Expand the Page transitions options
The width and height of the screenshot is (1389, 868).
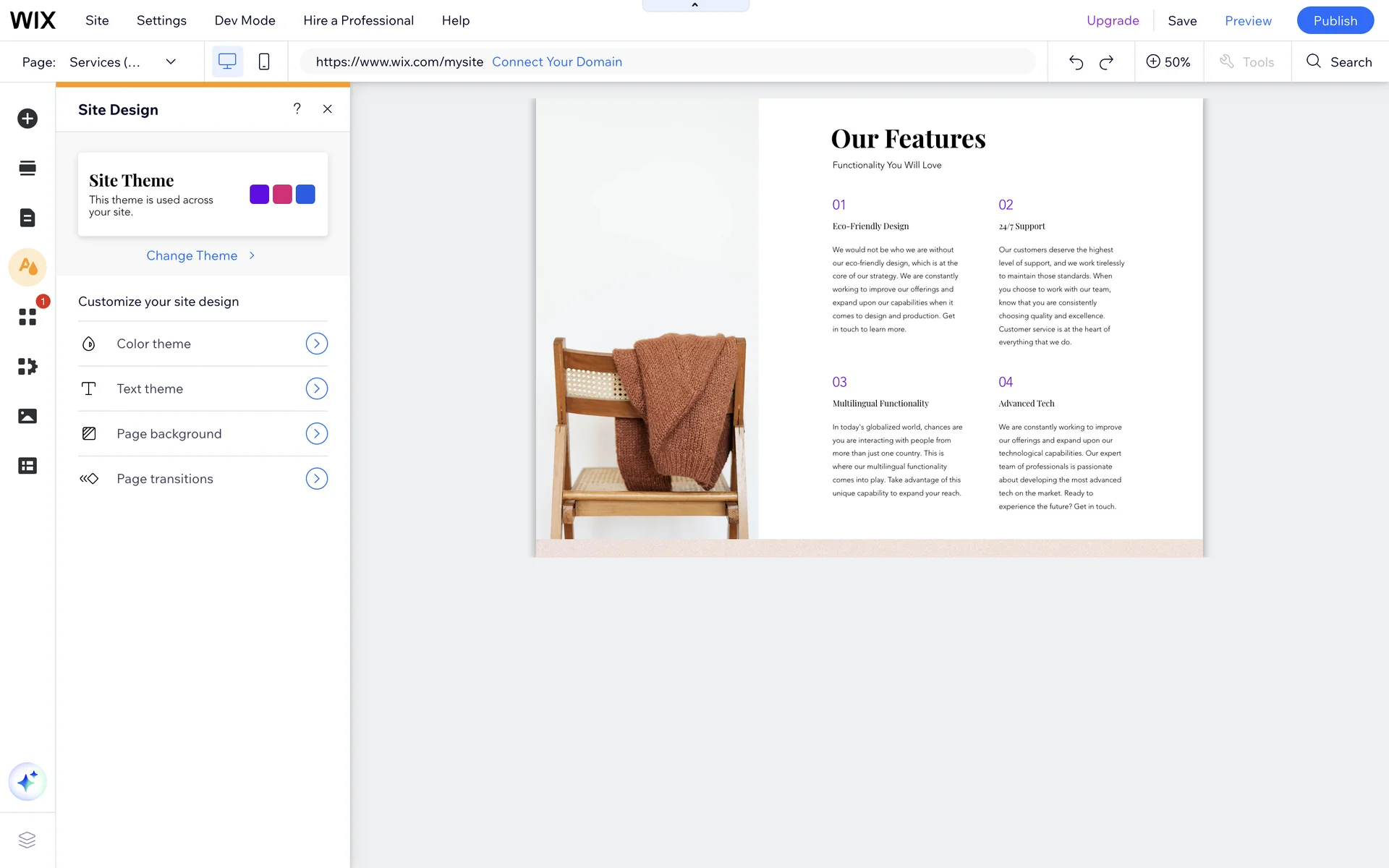click(316, 479)
